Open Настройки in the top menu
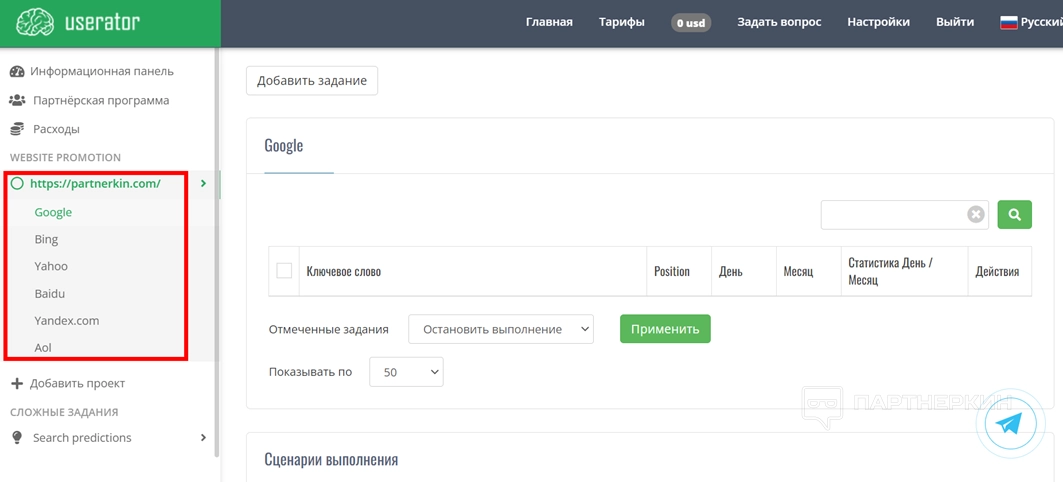The width and height of the screenshot is (1063, 482). coord(879,22)
